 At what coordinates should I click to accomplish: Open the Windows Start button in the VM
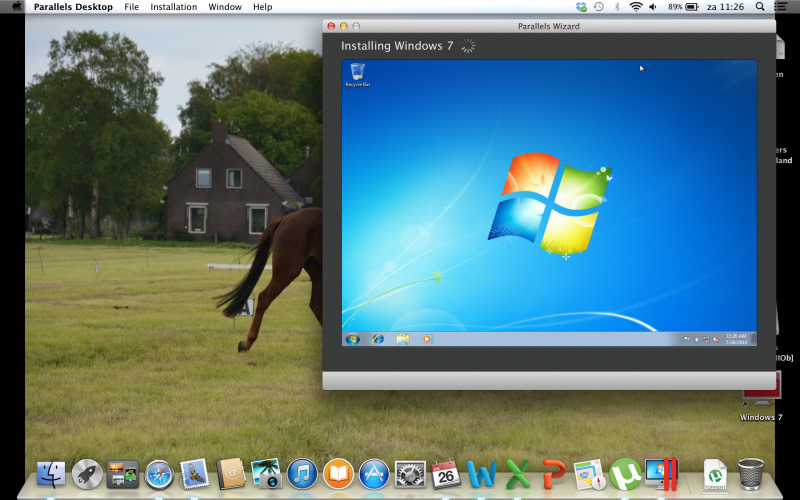pyautogui.click(x=352, y=339)
